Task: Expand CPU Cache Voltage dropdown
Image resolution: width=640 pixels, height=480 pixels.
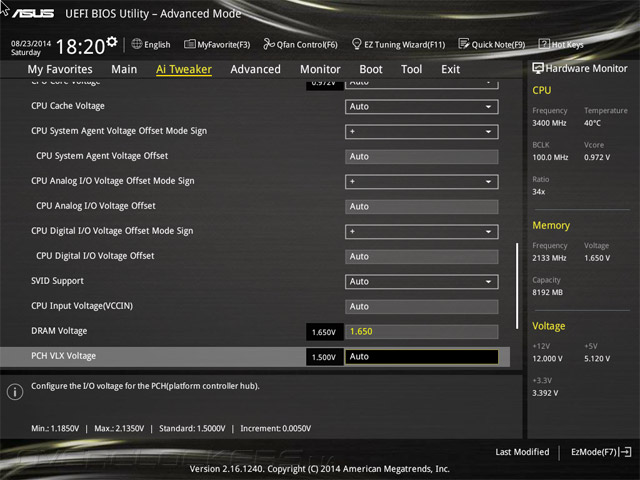Action: click(x=422, y=107)
